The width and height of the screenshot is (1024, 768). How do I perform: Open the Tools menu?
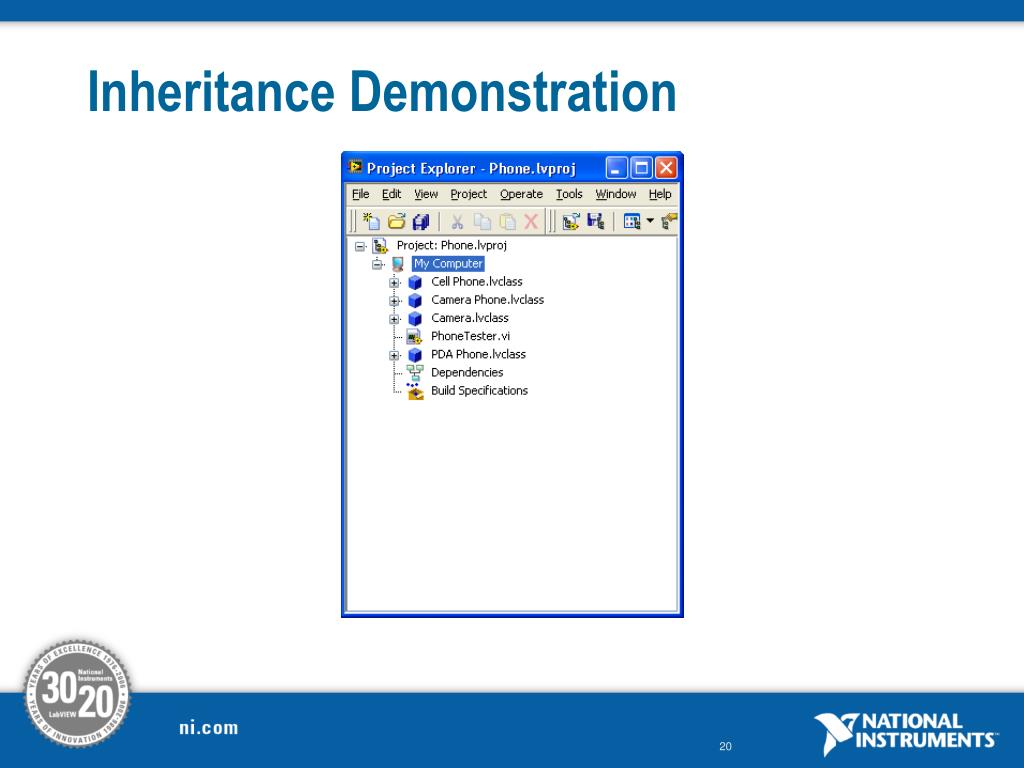click(x=569, y=194)
